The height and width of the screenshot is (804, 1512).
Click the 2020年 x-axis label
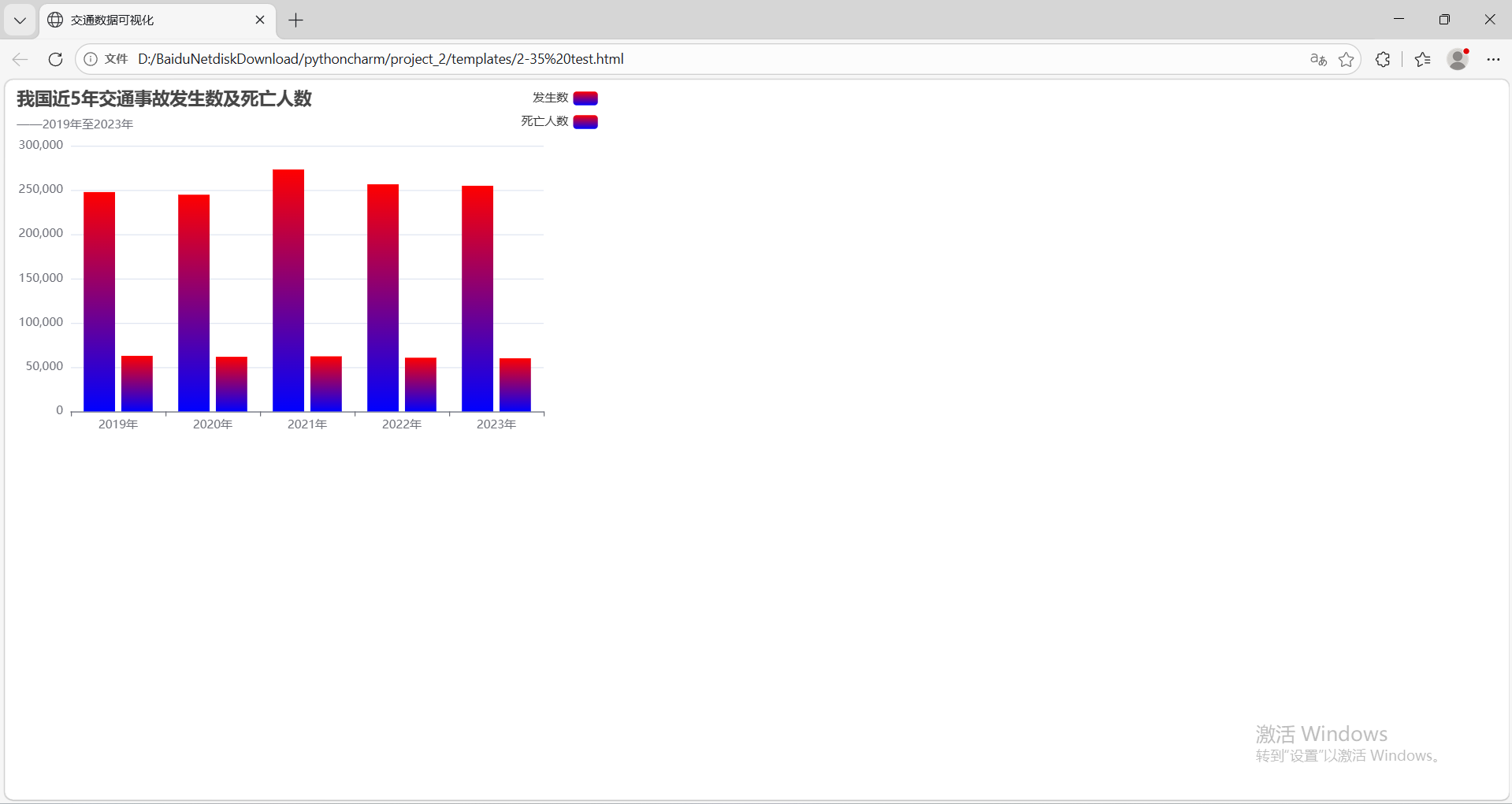point(213,424)
